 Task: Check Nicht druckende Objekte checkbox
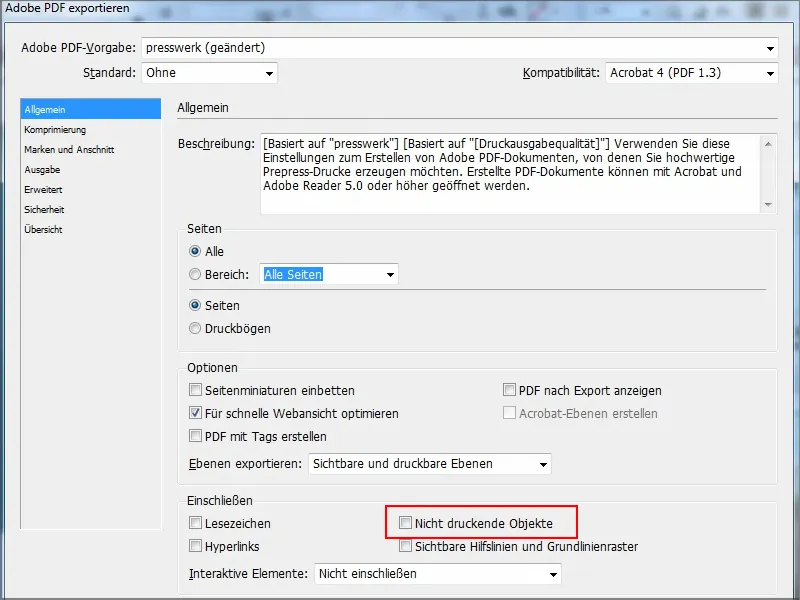(x=406, y=523)
